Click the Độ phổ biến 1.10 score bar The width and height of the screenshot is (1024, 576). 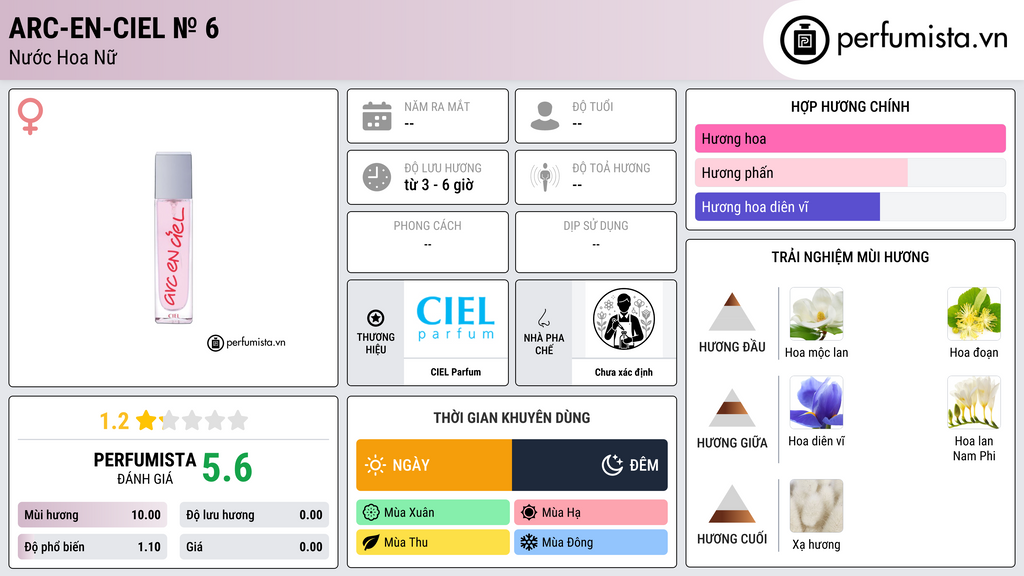(x=92, y=547)
